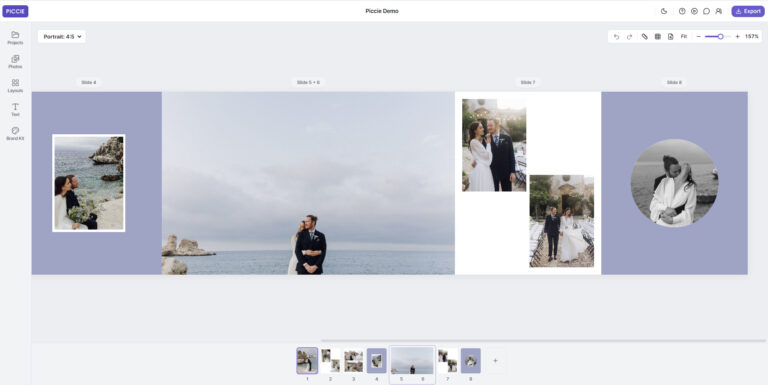Image resolution: width=768 pixels, height=385 pixels.
Task: Add a new slide with plus button
Action: [495, 361]
